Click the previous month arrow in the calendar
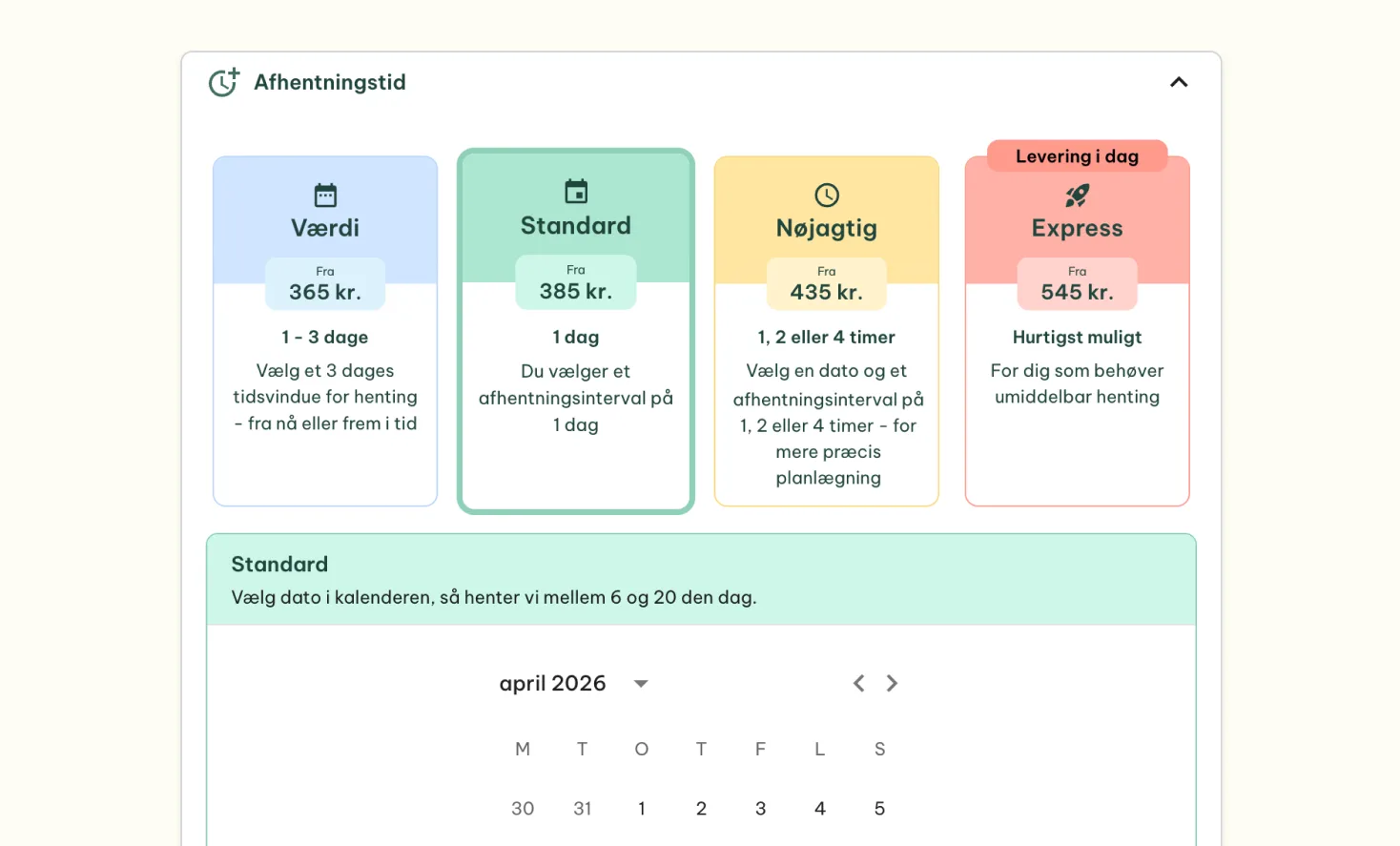 click(858, 683)
